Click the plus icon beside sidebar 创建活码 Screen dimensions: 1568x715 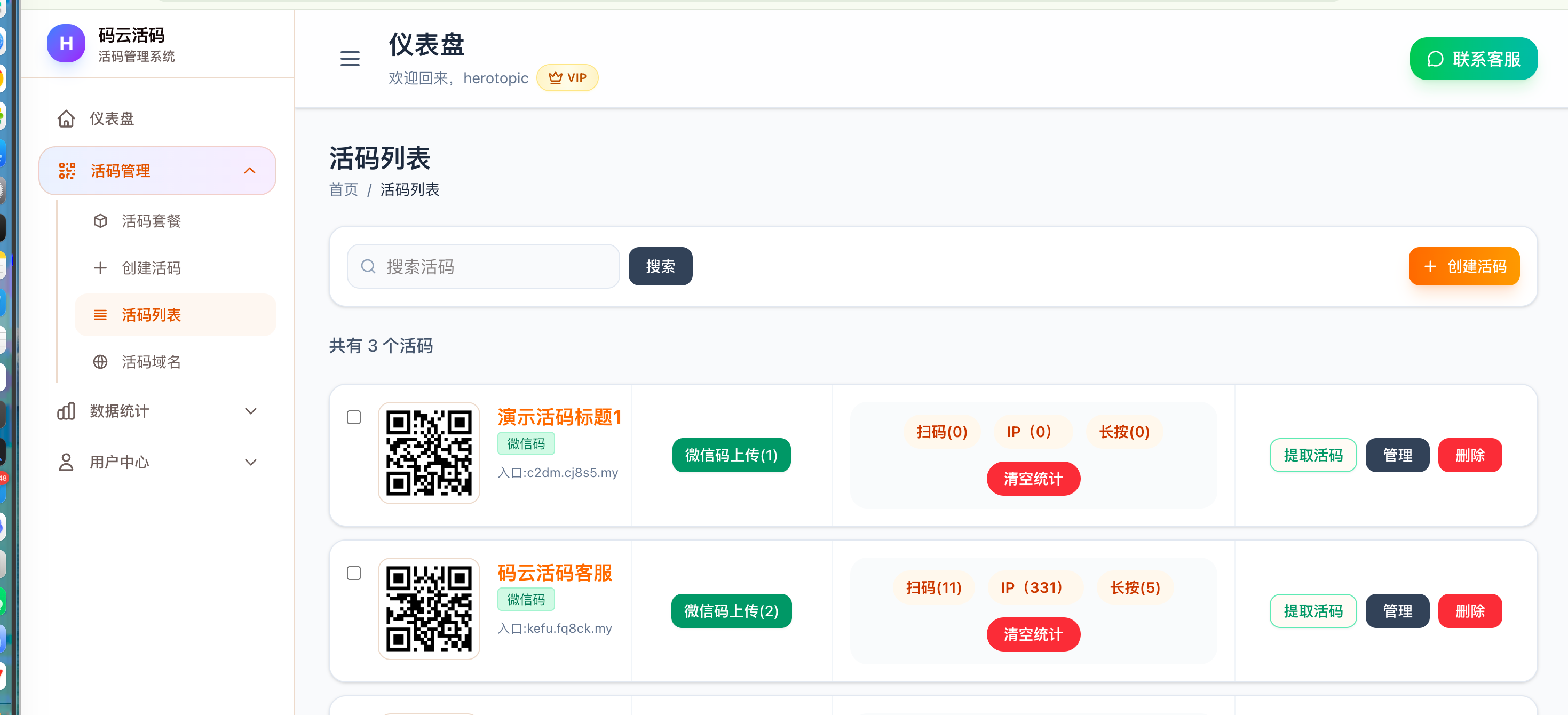[100, 268]
